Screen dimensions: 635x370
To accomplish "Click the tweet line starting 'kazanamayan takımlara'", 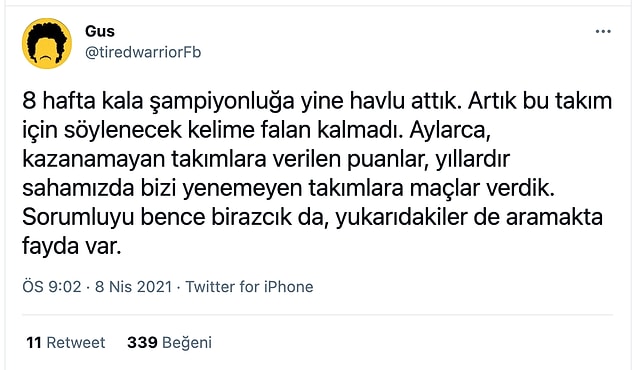I will tap(266, 159).
